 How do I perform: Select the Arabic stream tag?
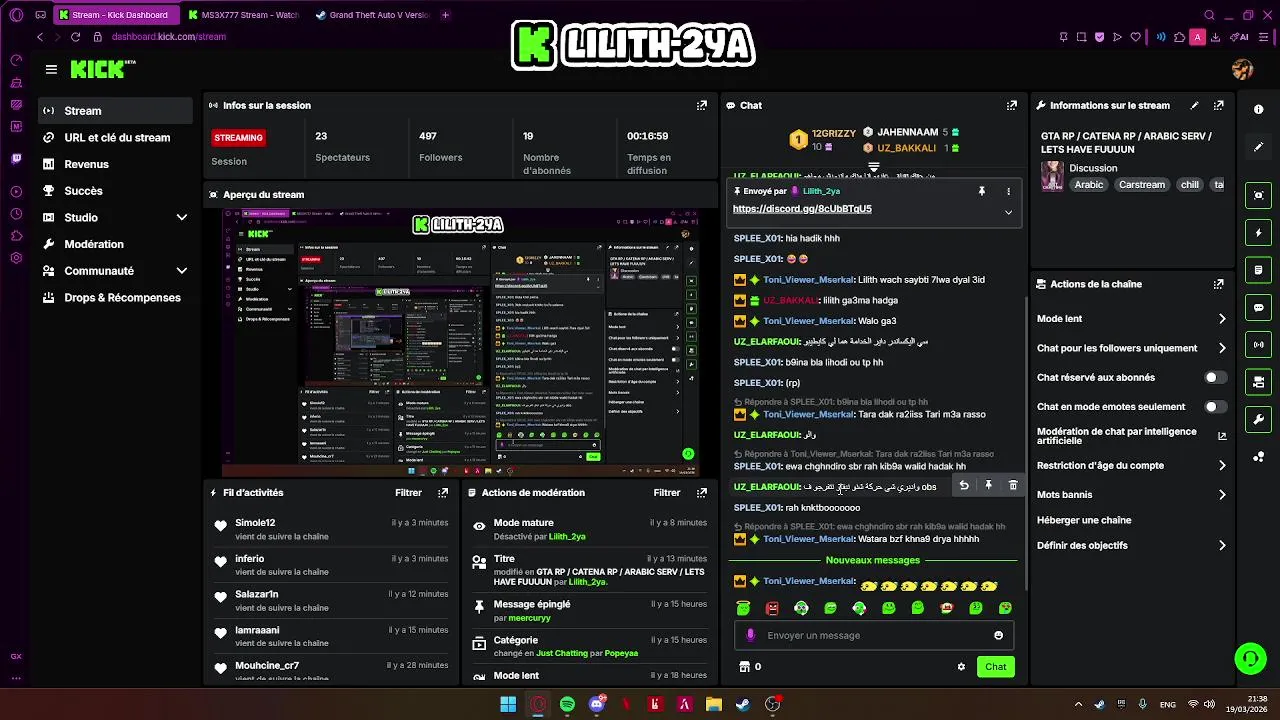point(1089,185)
